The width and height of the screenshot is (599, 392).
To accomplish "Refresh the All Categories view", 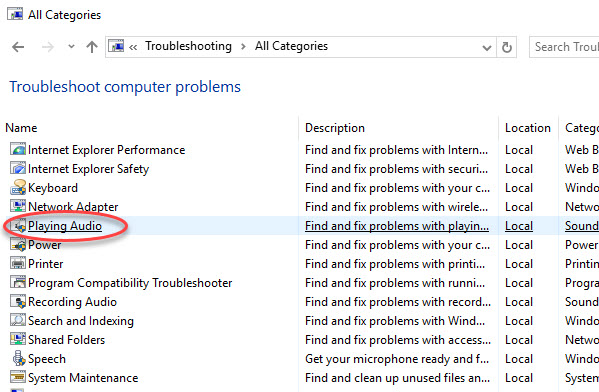I will 507,47.
